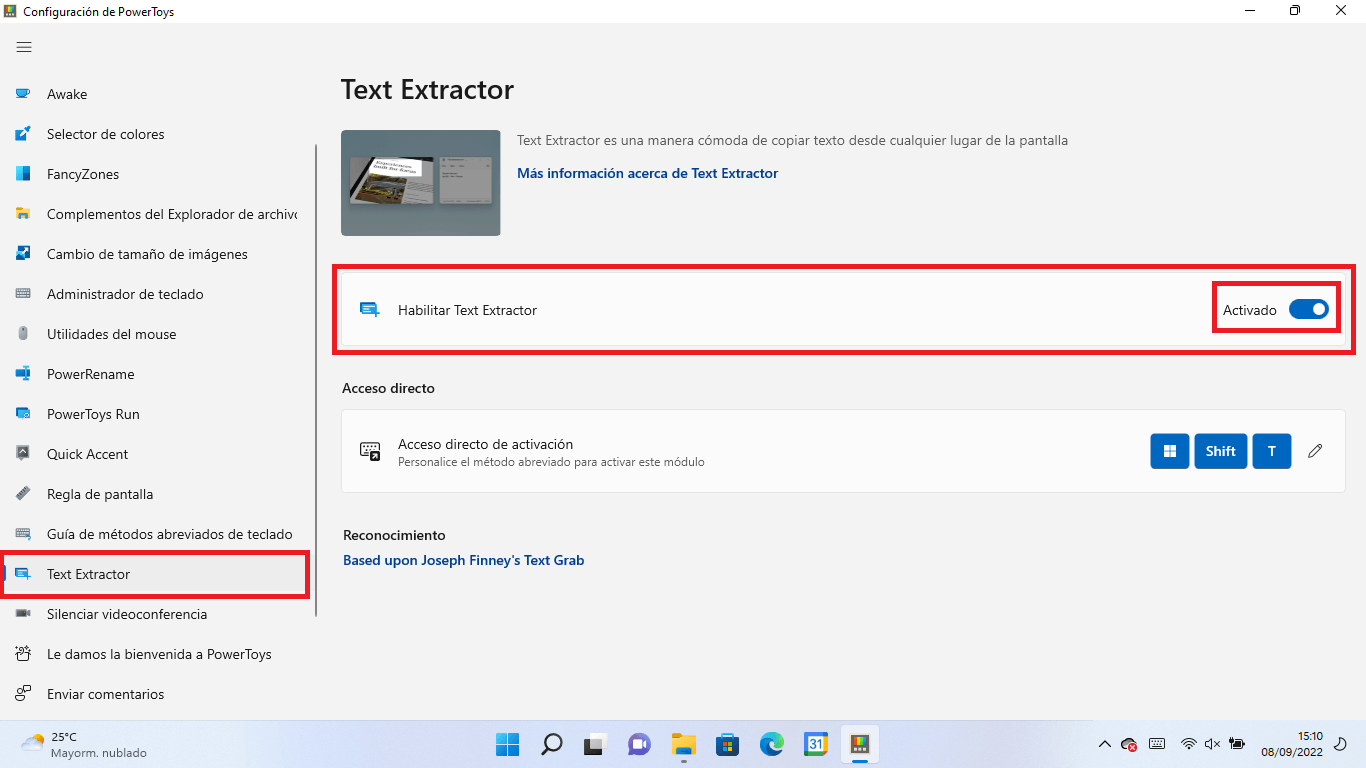
Task: Click the PowerToys Run sidebar icon
Action: pyautogui.click(x=23, y=414)
